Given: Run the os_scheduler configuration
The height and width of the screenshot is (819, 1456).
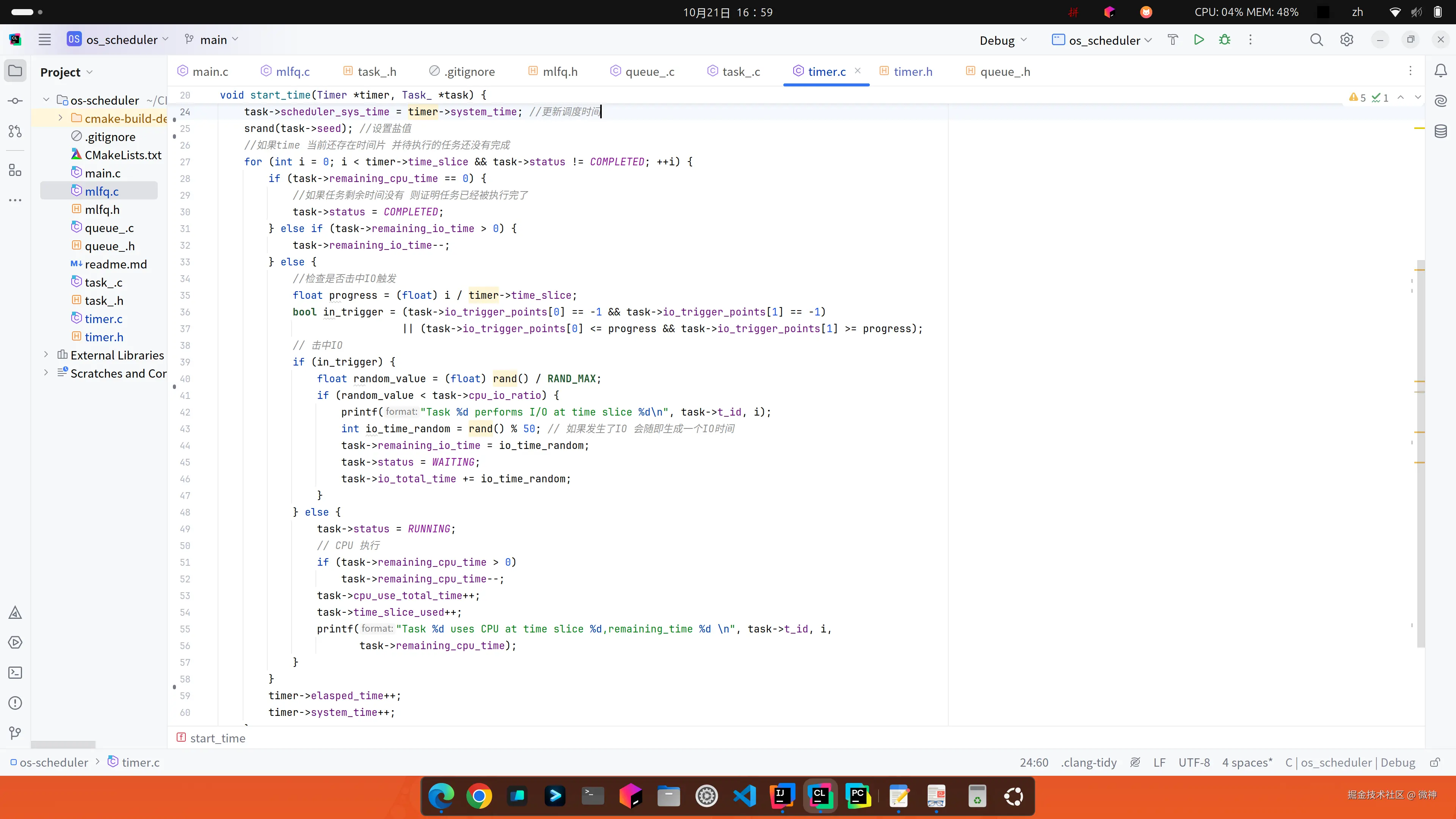Looking at the screenshot, I should 1198,39.
